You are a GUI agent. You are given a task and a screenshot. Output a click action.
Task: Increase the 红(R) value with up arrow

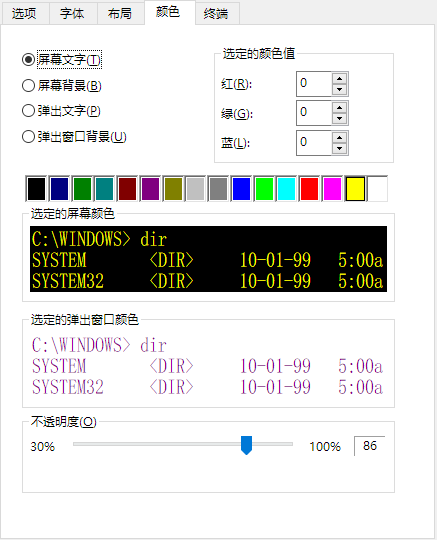[x=340, y=79]
